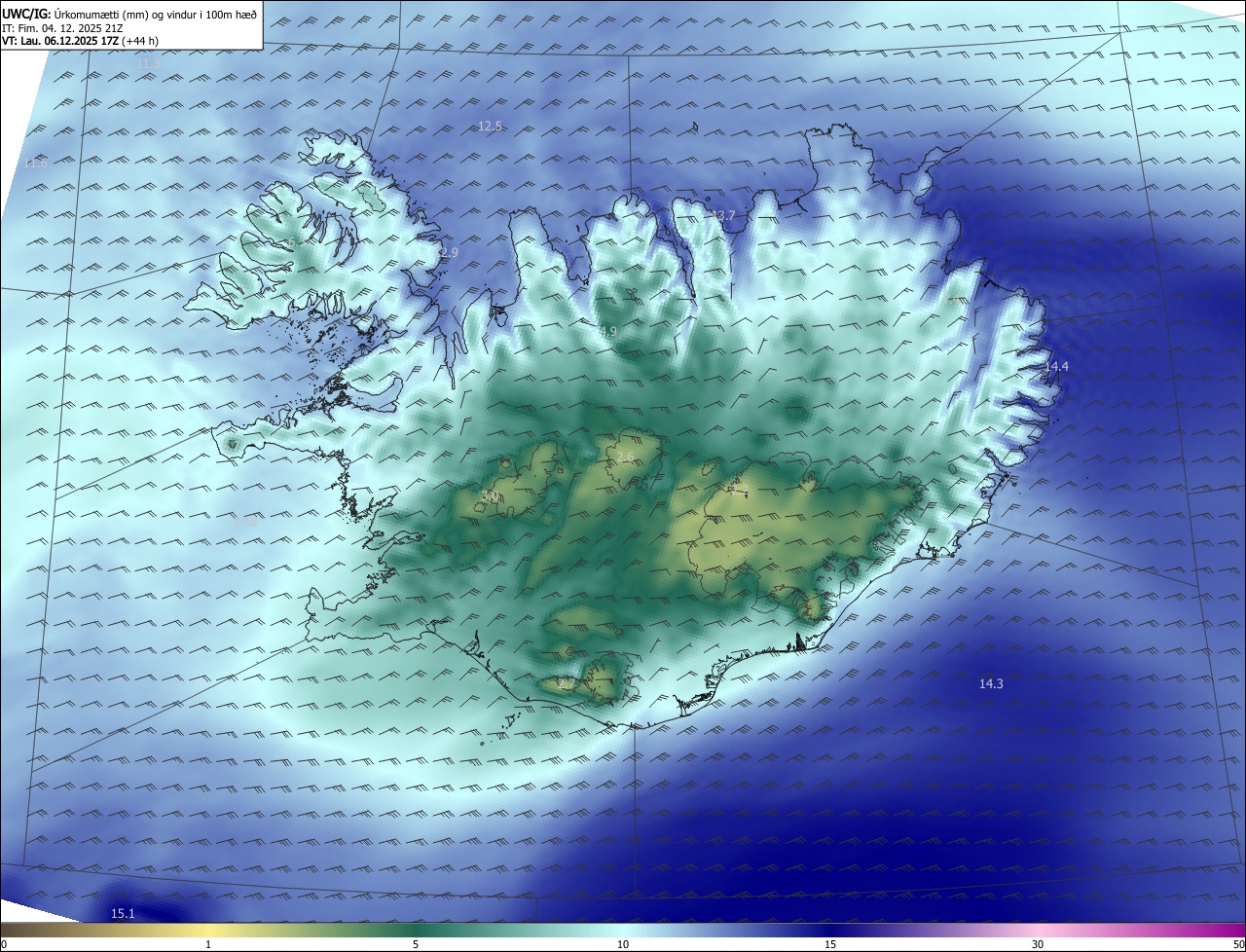Click the color scale tick label "30"

(1038, 944)
